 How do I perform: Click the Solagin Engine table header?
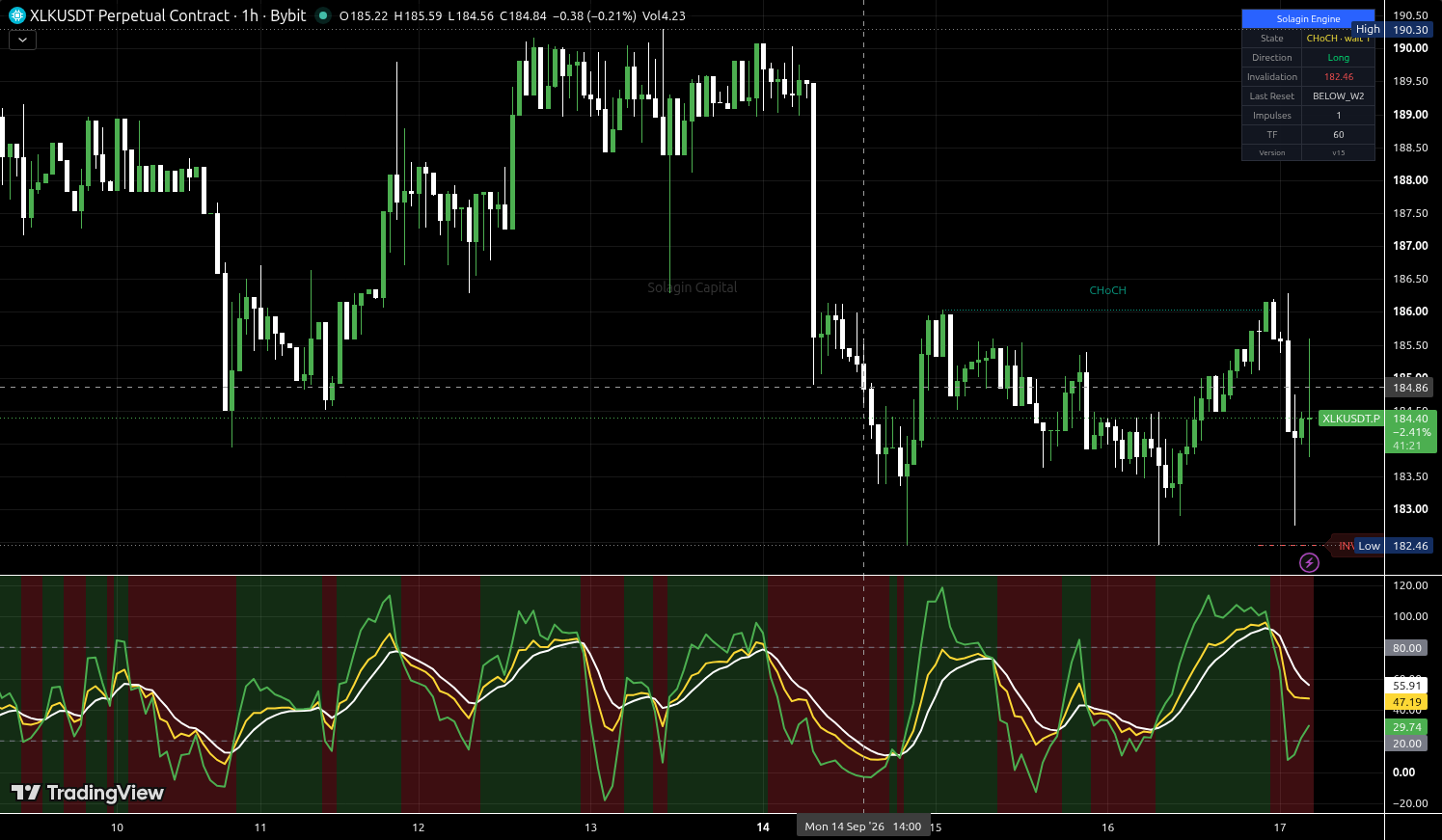(x=1308, y=19)
